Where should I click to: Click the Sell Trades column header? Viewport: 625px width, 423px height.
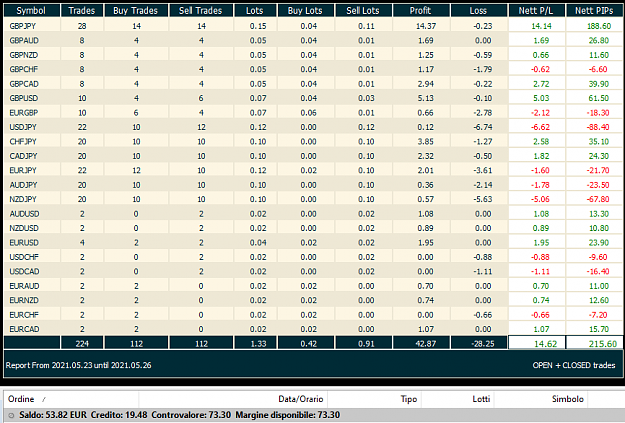201,10
